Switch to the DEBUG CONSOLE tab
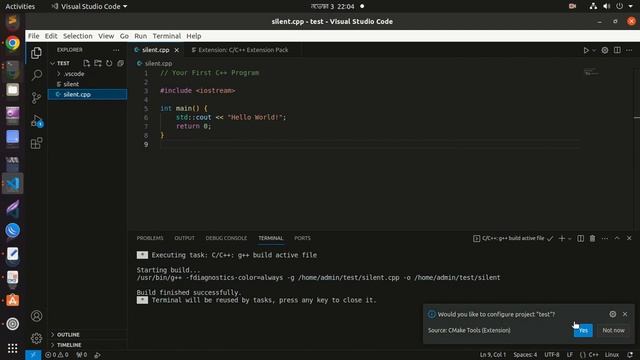The height and width of the screenshot is (360, 640). [x=226, y=238]
